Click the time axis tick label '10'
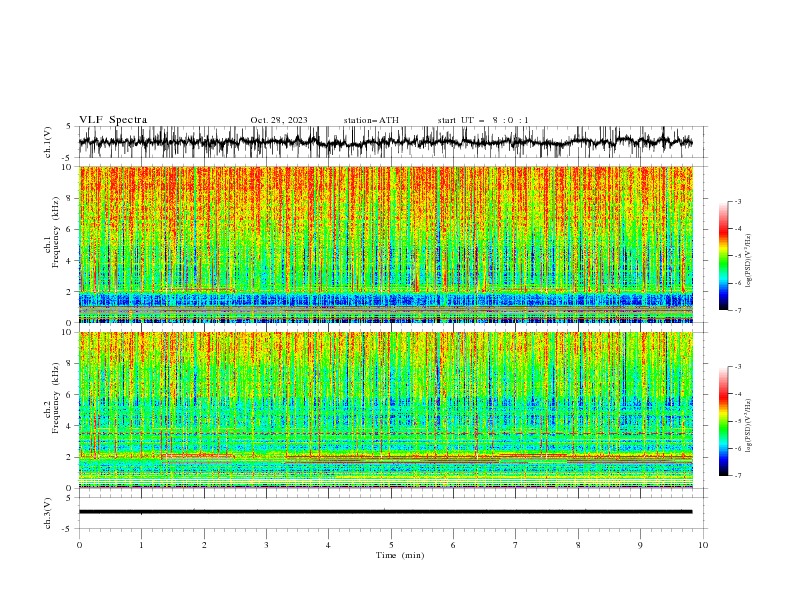 (x=703, y=545)
